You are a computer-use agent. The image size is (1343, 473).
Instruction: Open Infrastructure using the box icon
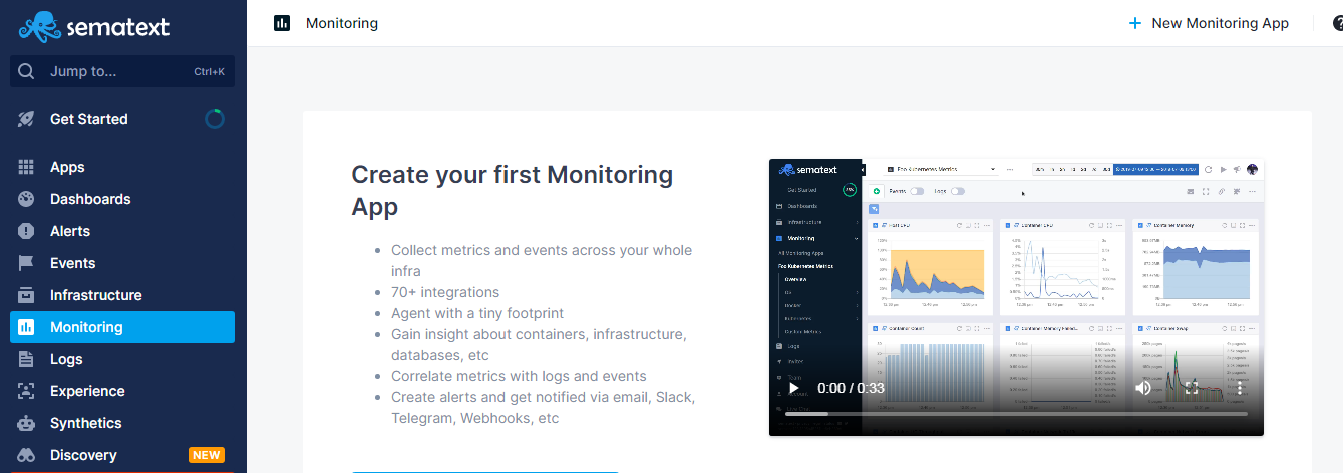[27, 295]
